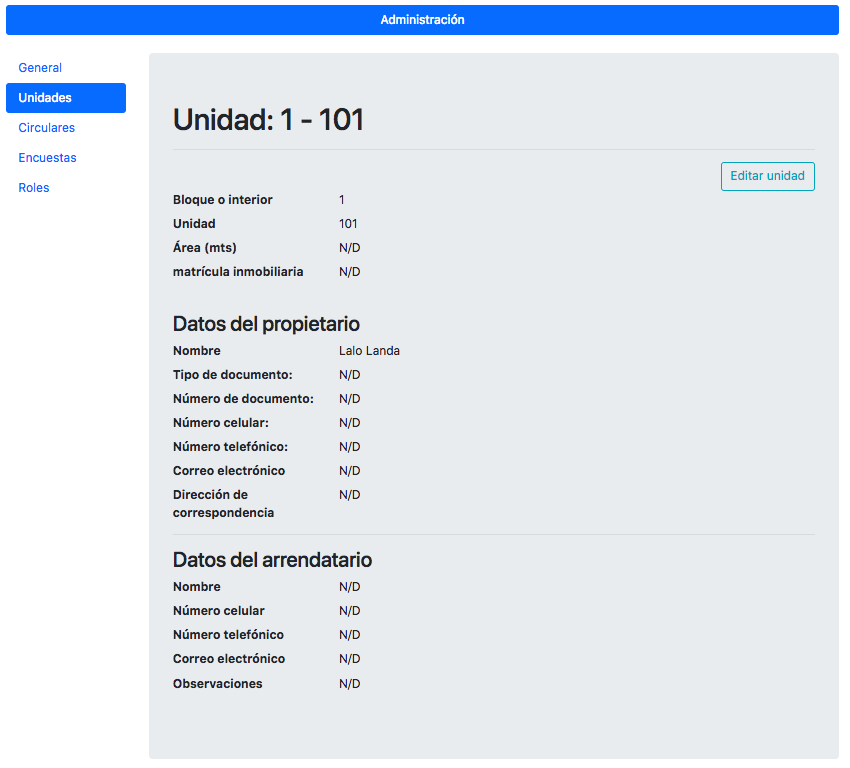Click the Datos del propietario heading
Viewport: 850px width, 768px height.
266,324
